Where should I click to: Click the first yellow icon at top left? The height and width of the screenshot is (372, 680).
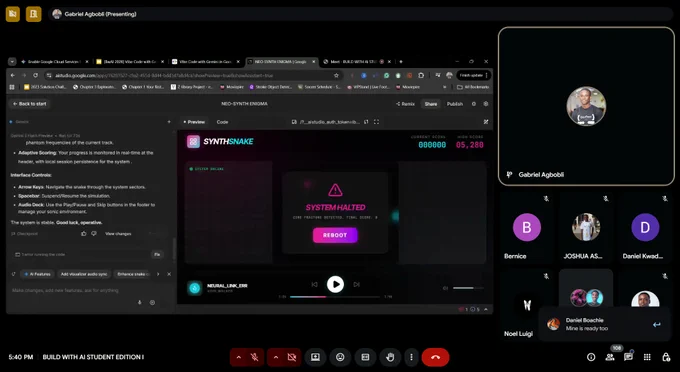[x=13, y=14]
